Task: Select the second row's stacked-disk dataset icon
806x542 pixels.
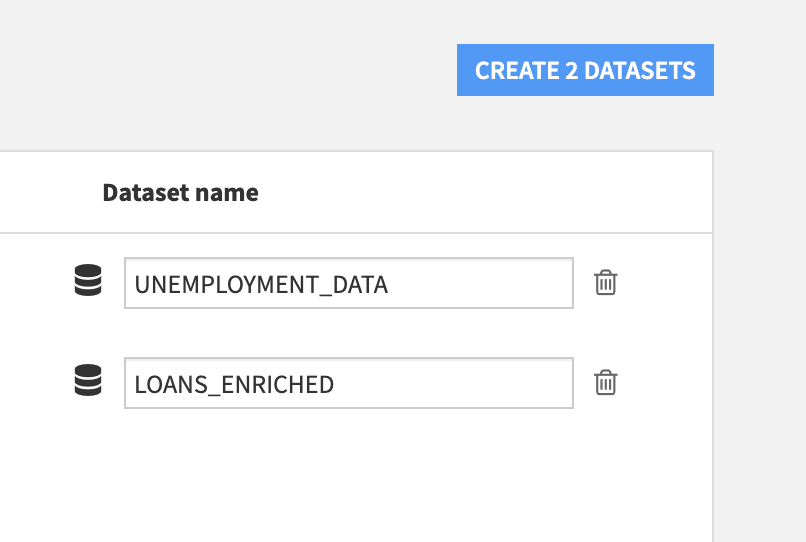Action: click(x=89, y=381)
